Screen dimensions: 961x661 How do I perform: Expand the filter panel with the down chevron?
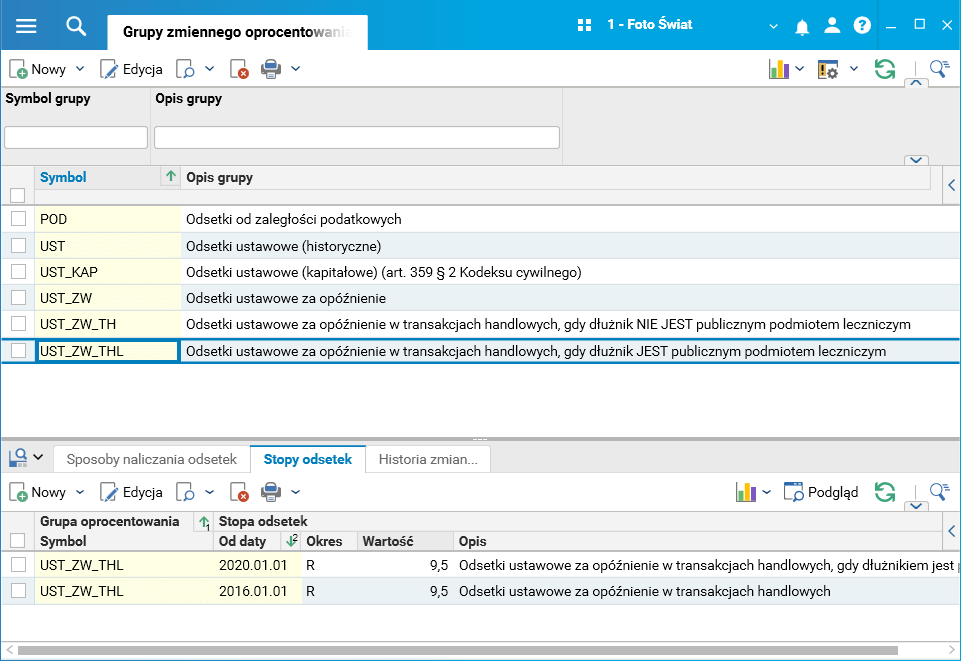point(916,160)
